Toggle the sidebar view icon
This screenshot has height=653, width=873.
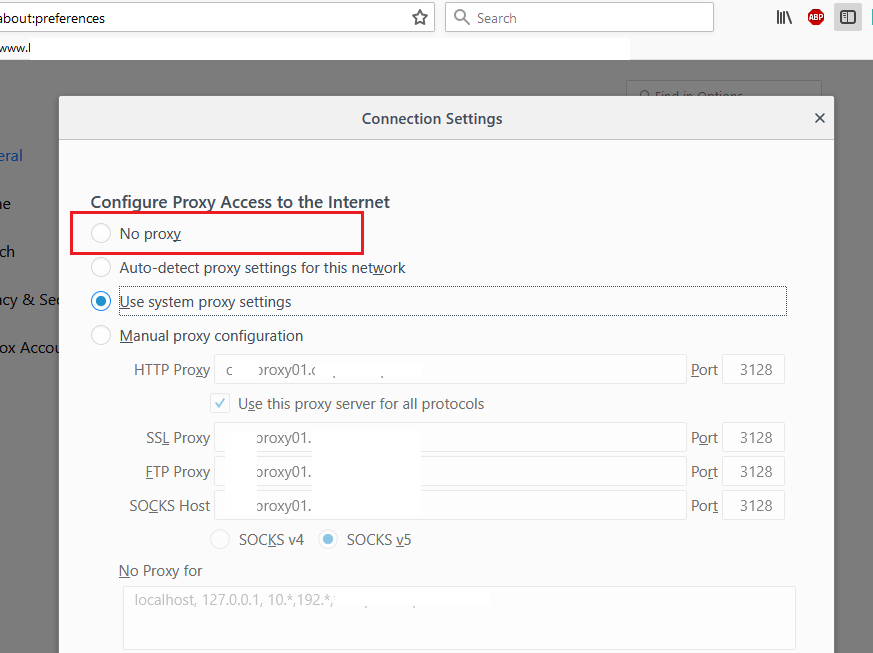pos(848,17)
